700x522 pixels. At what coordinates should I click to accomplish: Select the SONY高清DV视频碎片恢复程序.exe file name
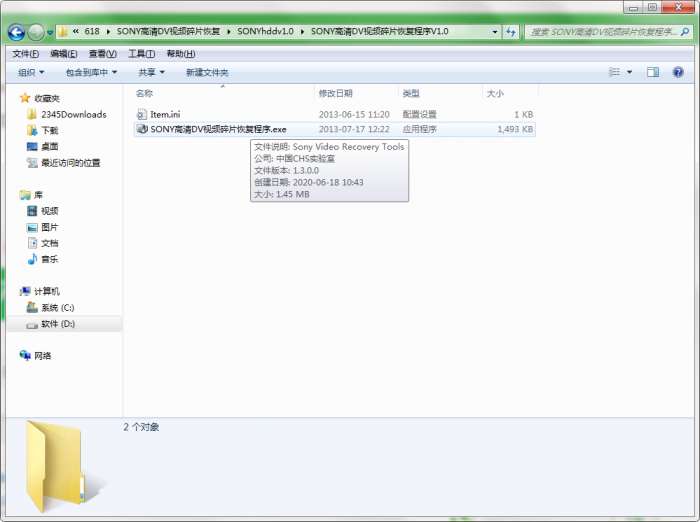[218, 129]
